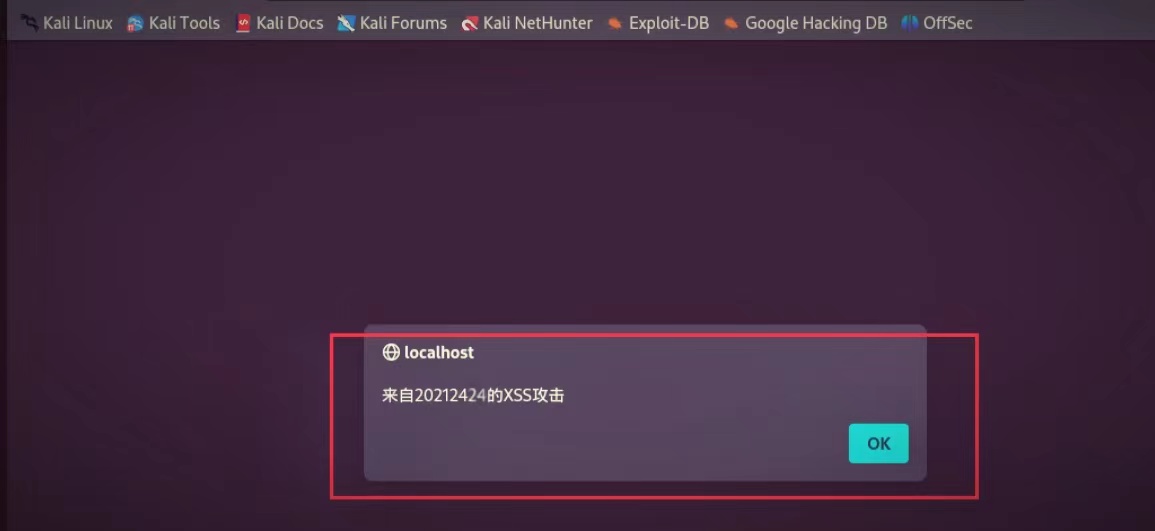Open the Kali NetHunter bookmark text
The width and height of the screenshot is (1155, 531).
(x=538, y=24)
